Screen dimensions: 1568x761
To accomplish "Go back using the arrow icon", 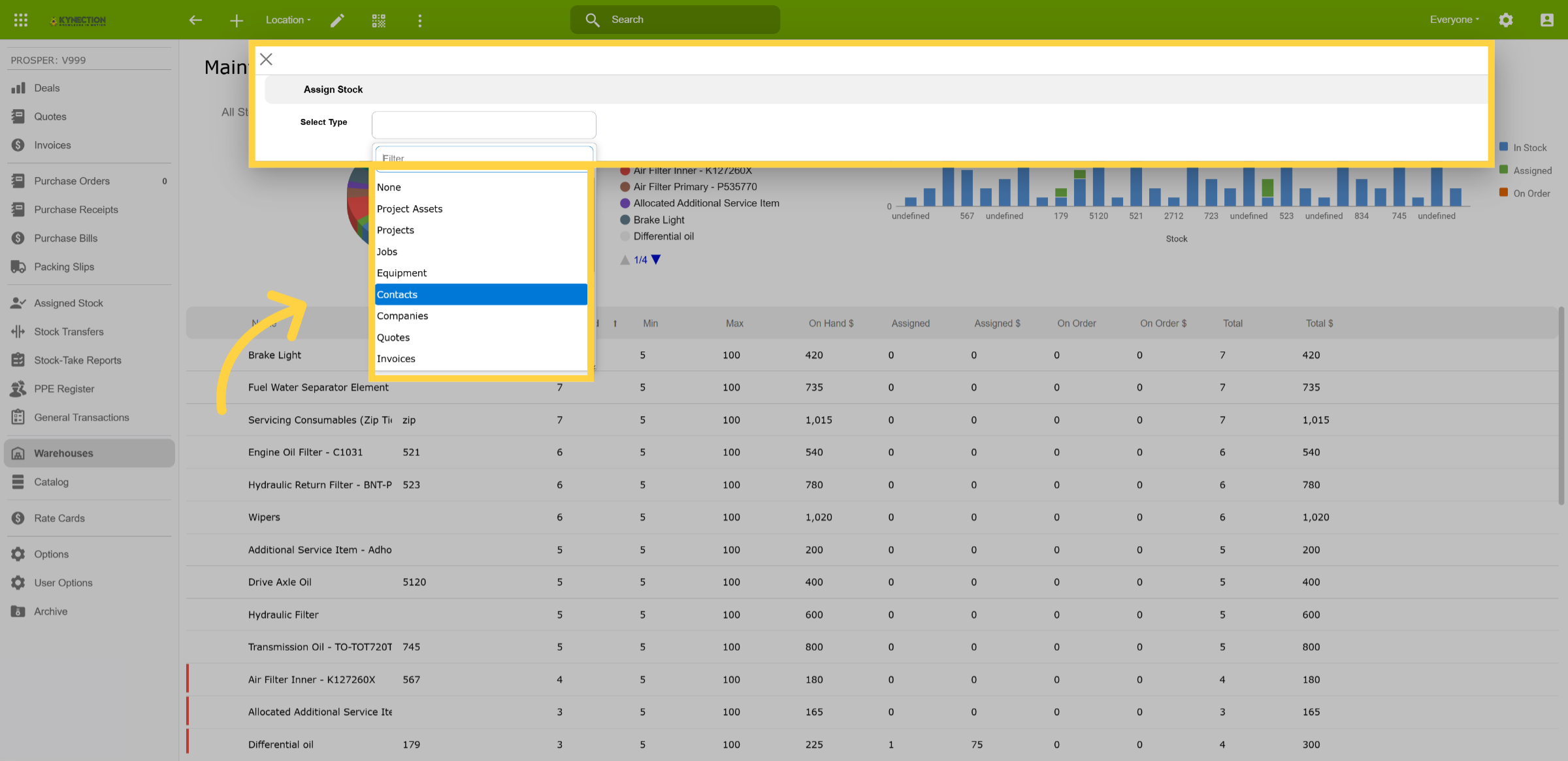I will tap(195, 20).
